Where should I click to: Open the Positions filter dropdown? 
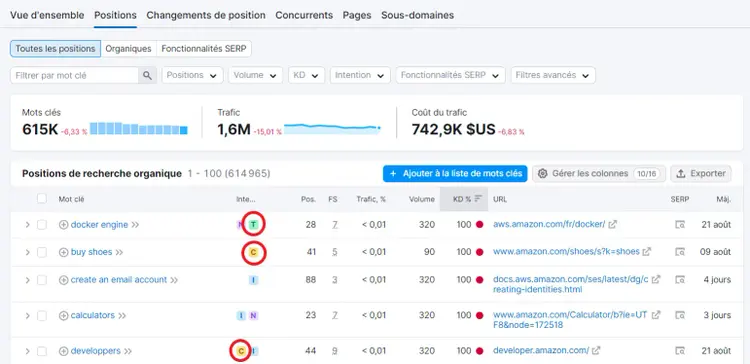(x=192, y=75)
